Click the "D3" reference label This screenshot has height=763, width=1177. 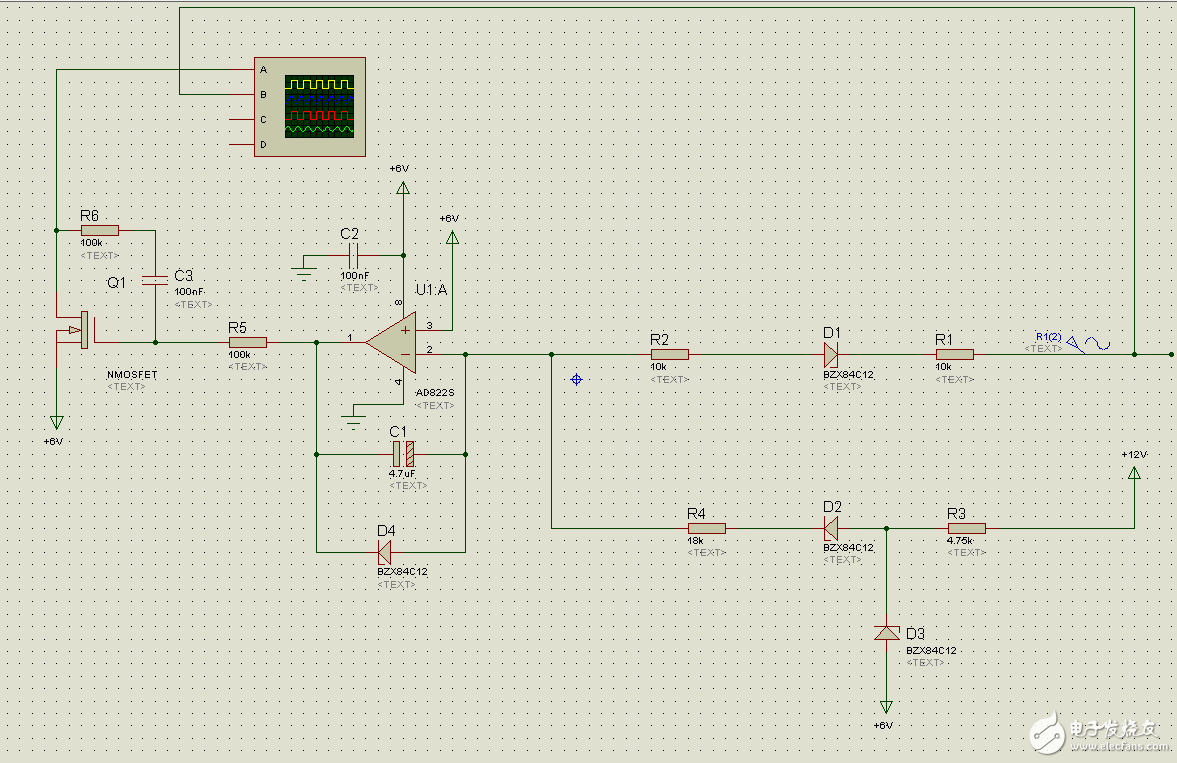[x=915, y=633]
